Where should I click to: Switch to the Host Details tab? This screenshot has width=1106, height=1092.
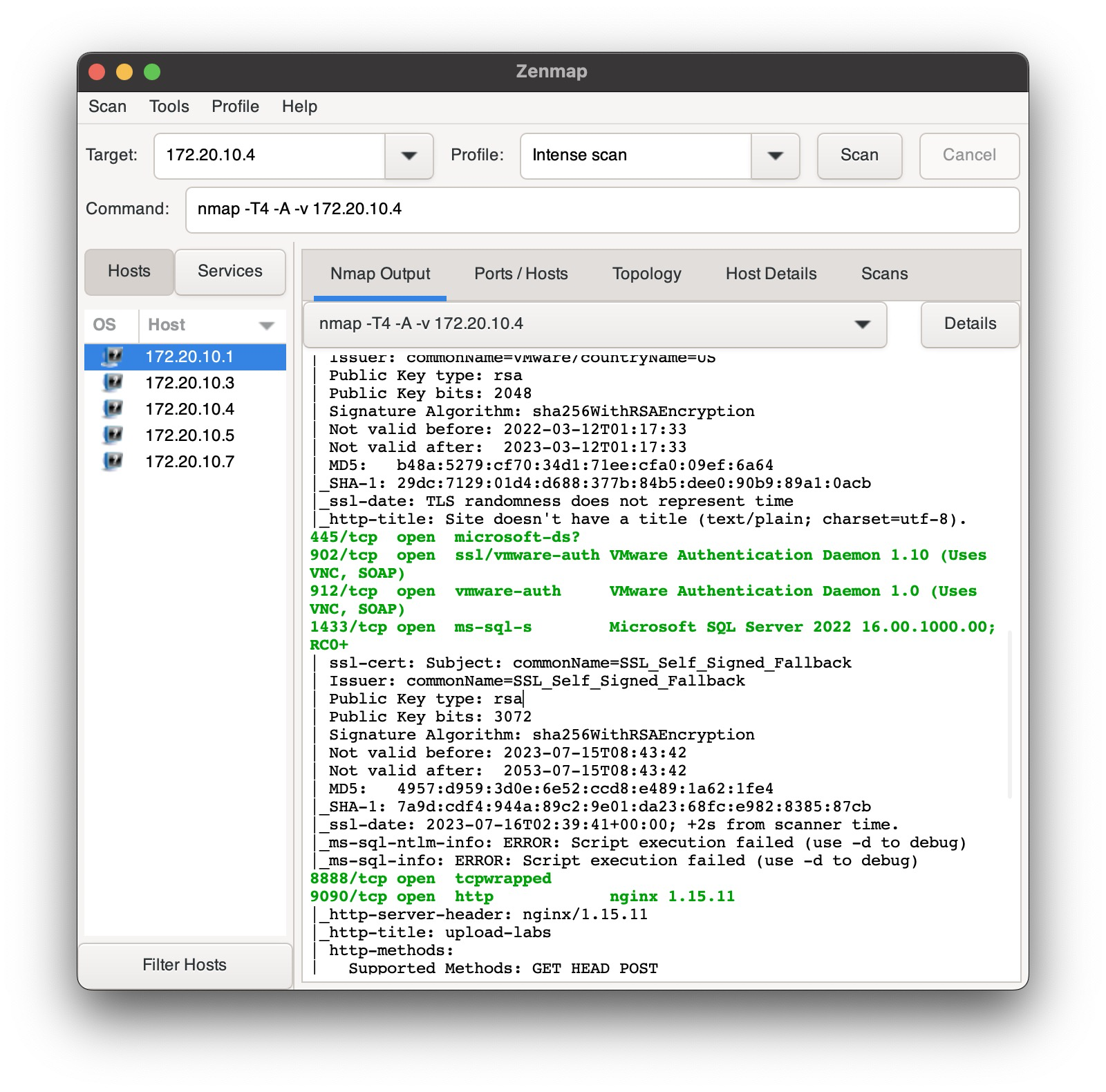(x=771, y=274)
